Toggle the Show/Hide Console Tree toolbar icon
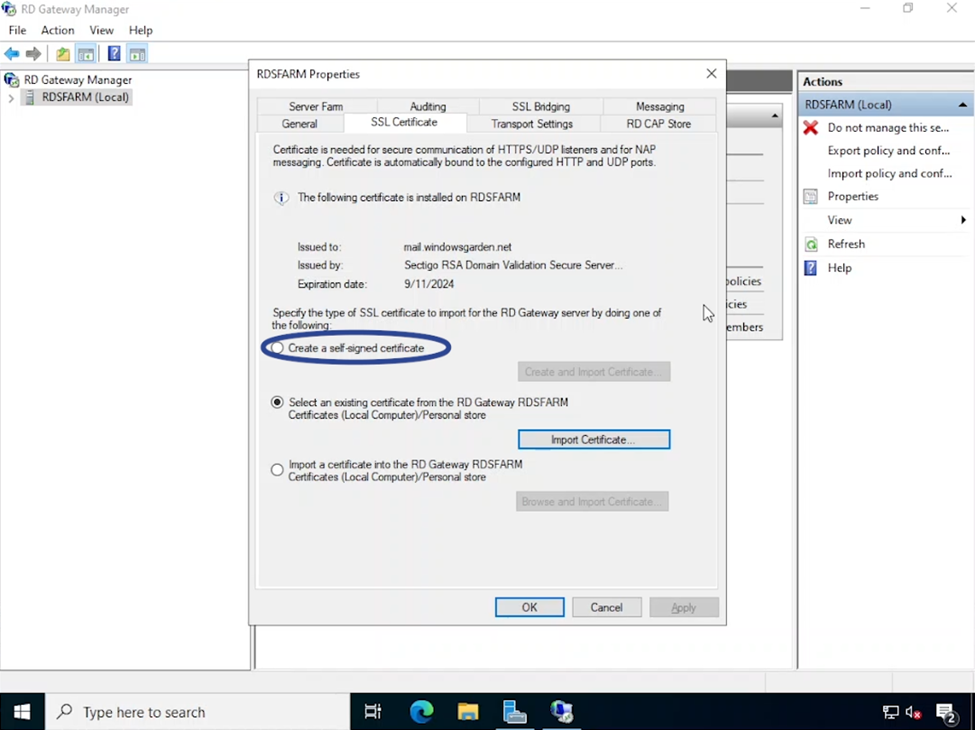 (x=85, y=53)
